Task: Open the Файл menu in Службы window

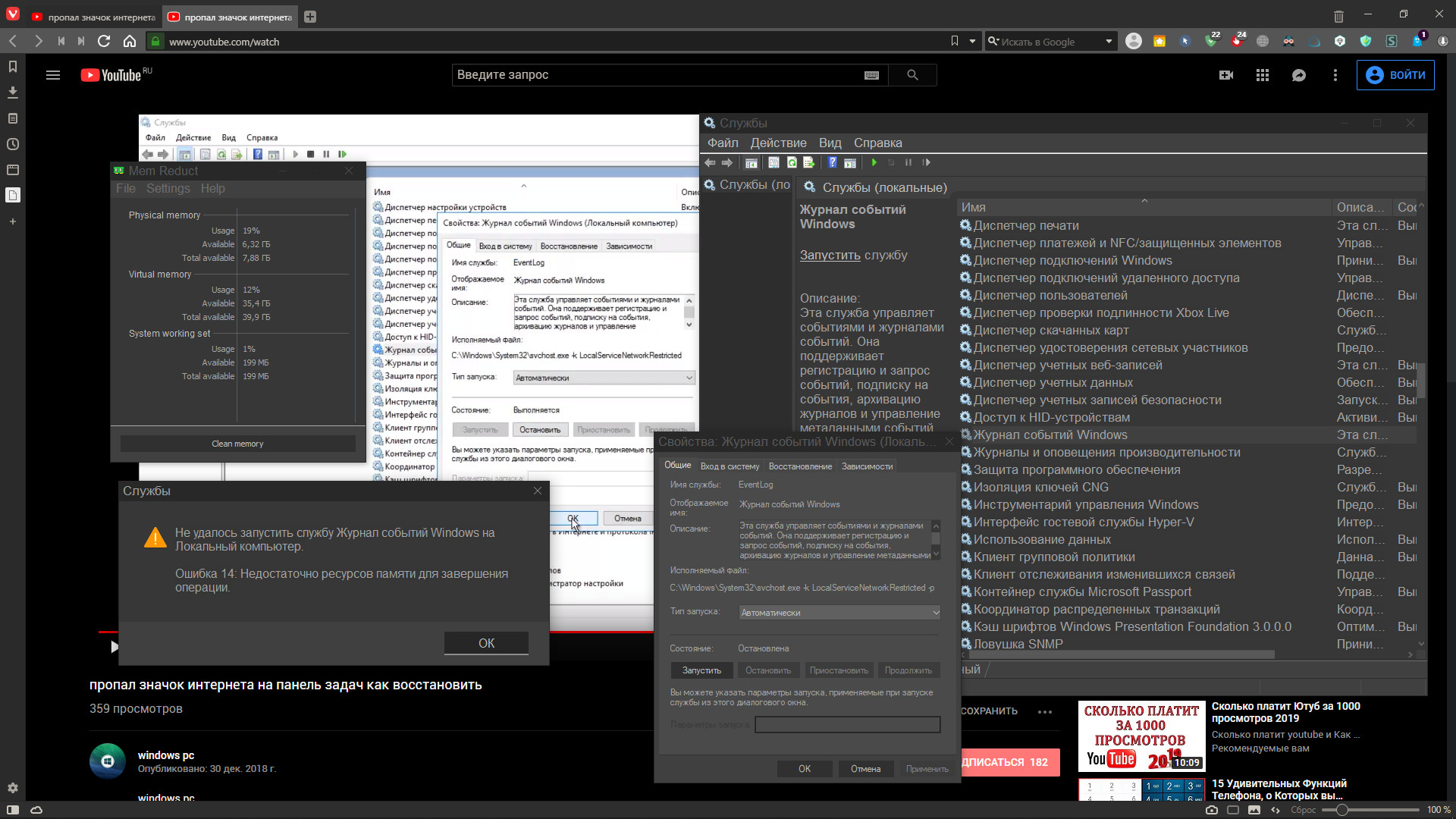Action: pos(723,143)
